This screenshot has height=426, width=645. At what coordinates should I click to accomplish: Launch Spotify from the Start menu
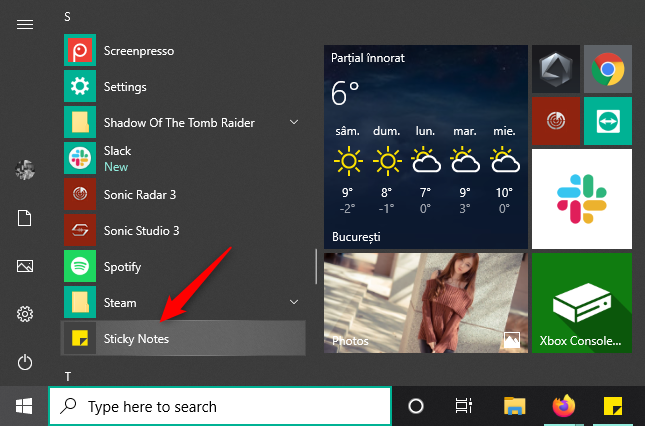tap(125, 267)
